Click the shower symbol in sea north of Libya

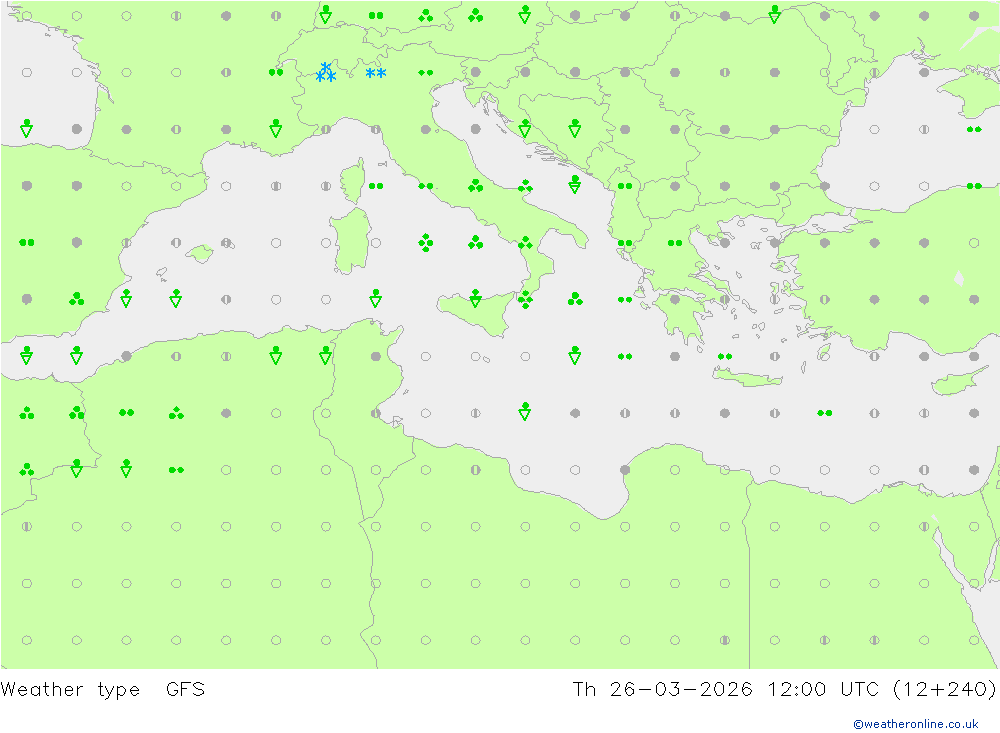tap(524, 411)
